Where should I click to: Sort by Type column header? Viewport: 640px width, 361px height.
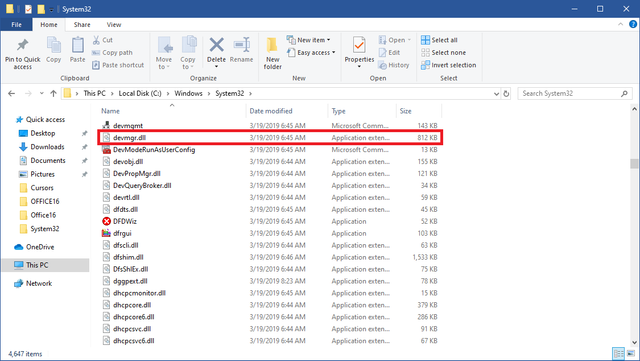338,111
